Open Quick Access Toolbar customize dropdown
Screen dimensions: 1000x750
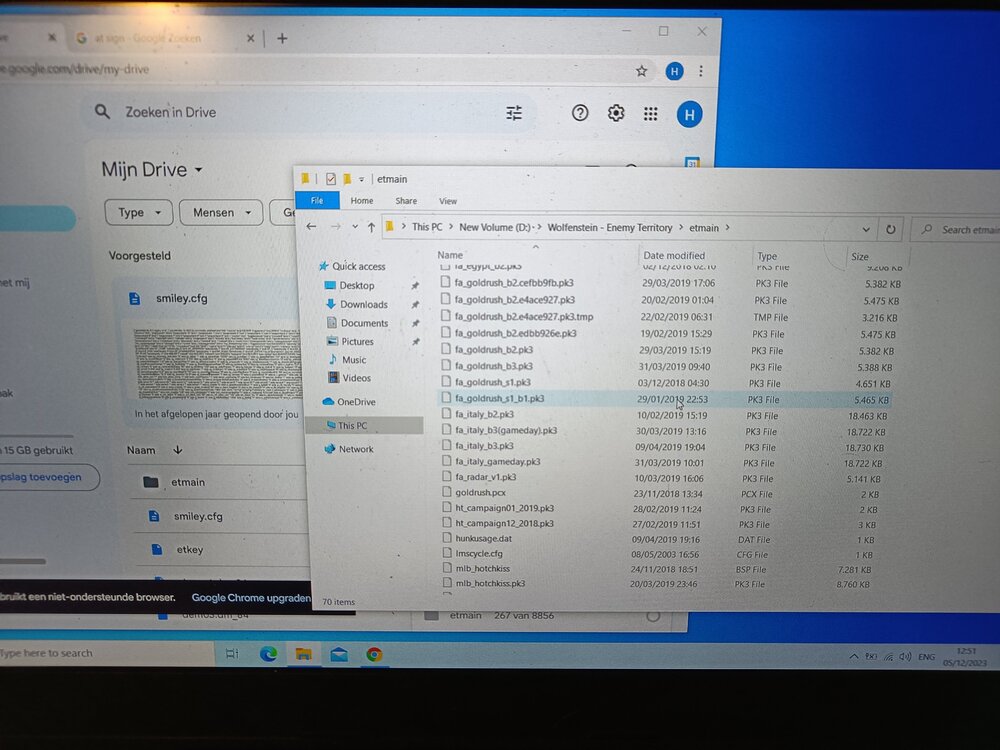pos(362,179)
